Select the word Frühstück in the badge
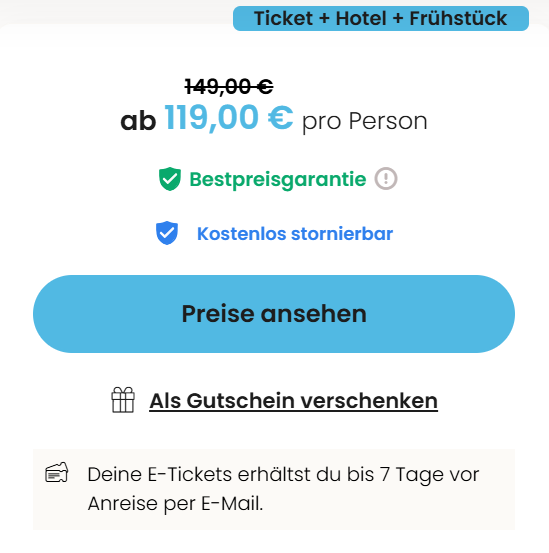549x553 pixels. click(458, 18)
